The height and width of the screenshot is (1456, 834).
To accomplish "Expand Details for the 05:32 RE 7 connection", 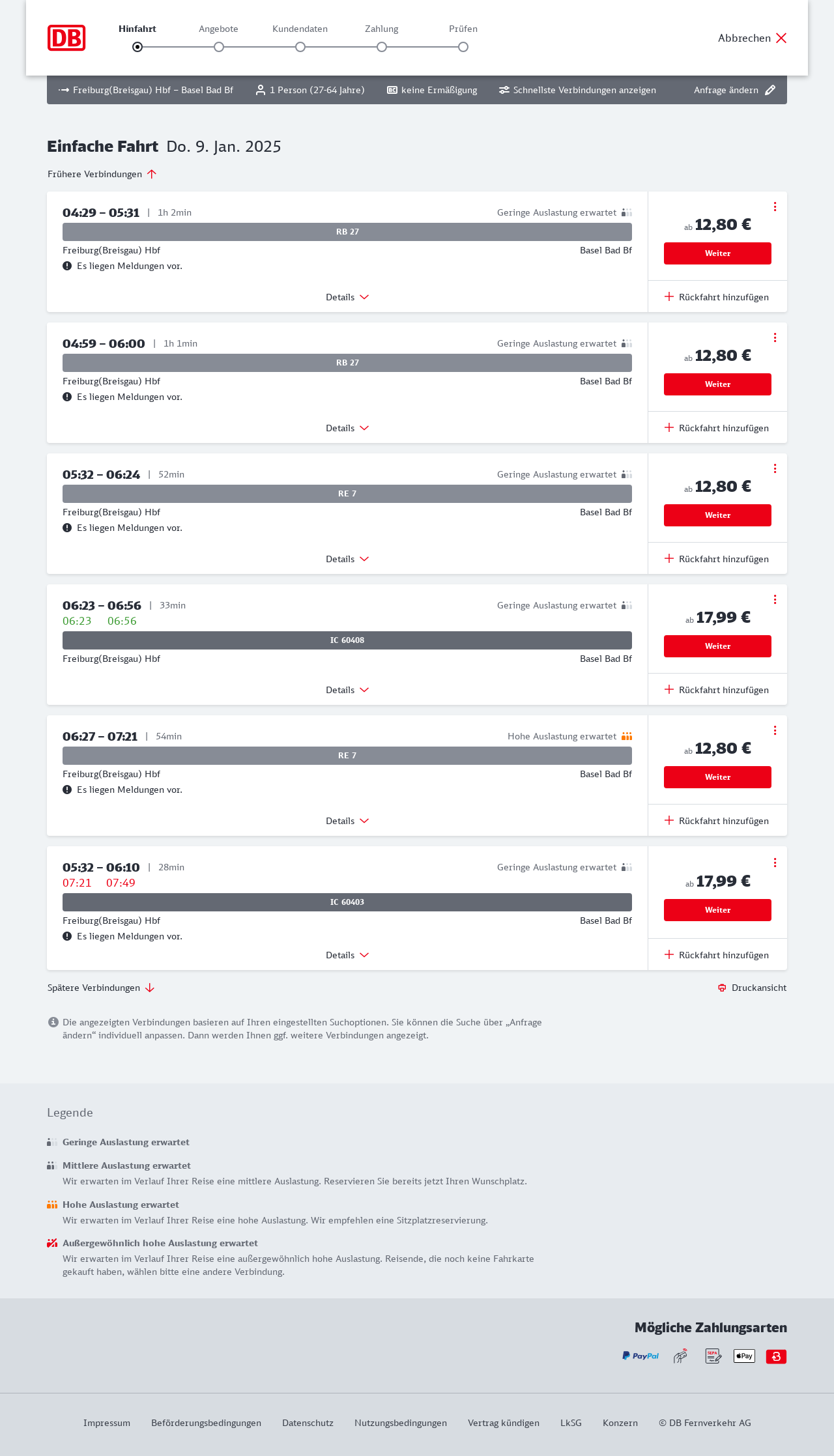I will [347, 559].
